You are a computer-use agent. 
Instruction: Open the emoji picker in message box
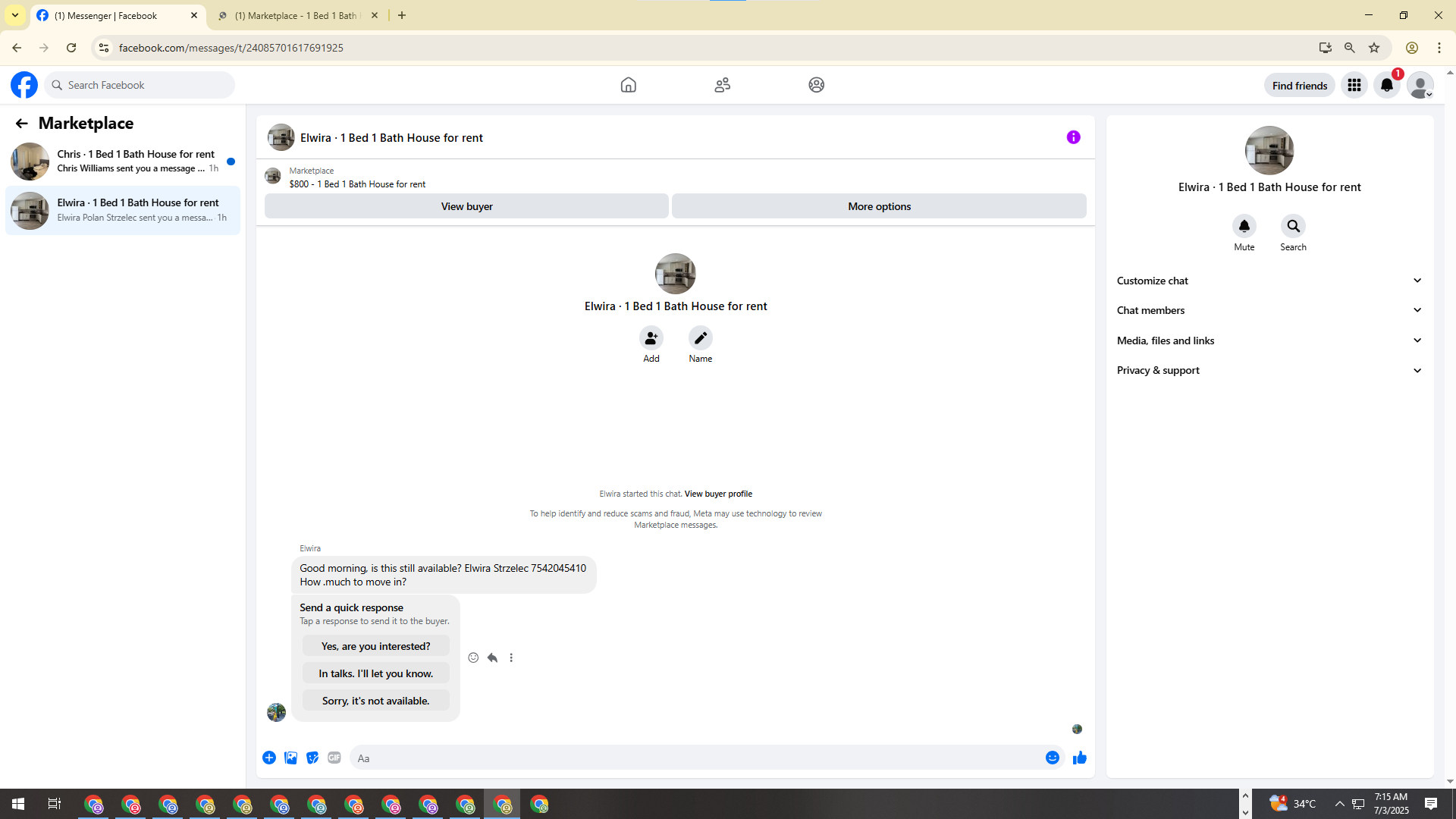point(1052,758)
